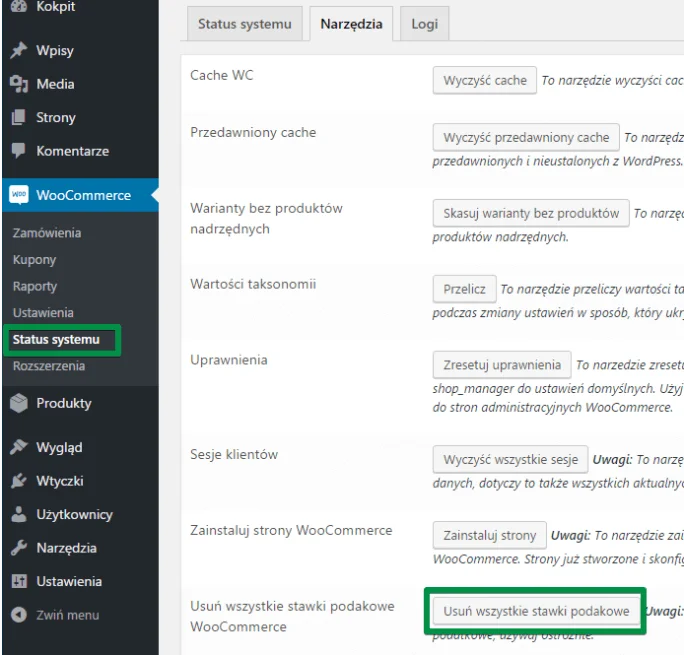
Task: Click the Użytkownicy person icon
Action: click(19, 514)
